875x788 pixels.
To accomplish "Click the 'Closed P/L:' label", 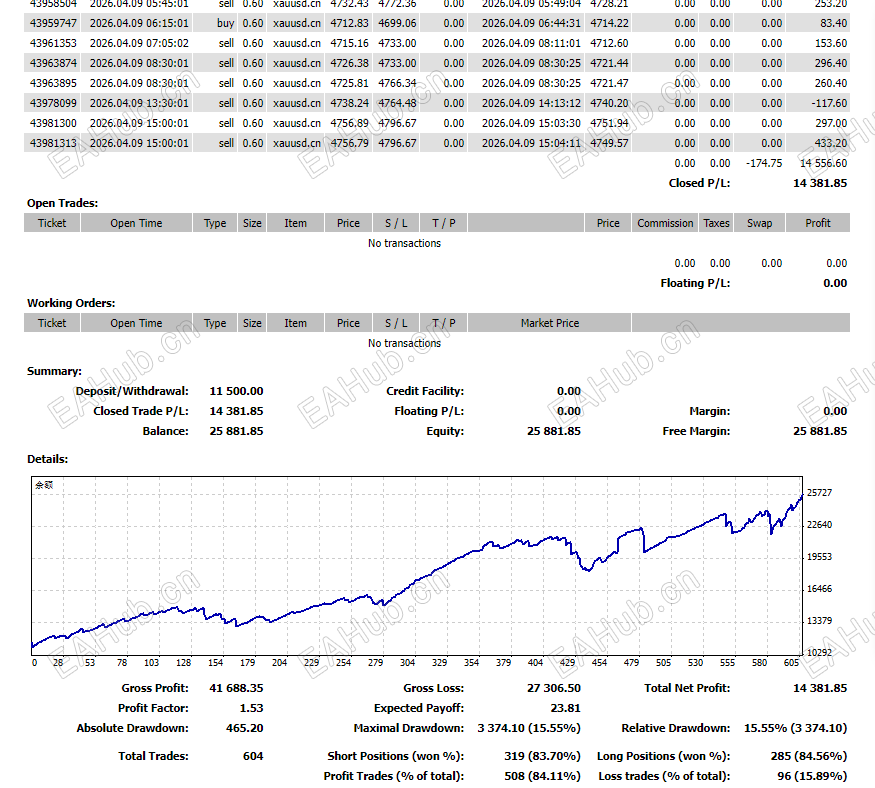I will coord(699,183).
